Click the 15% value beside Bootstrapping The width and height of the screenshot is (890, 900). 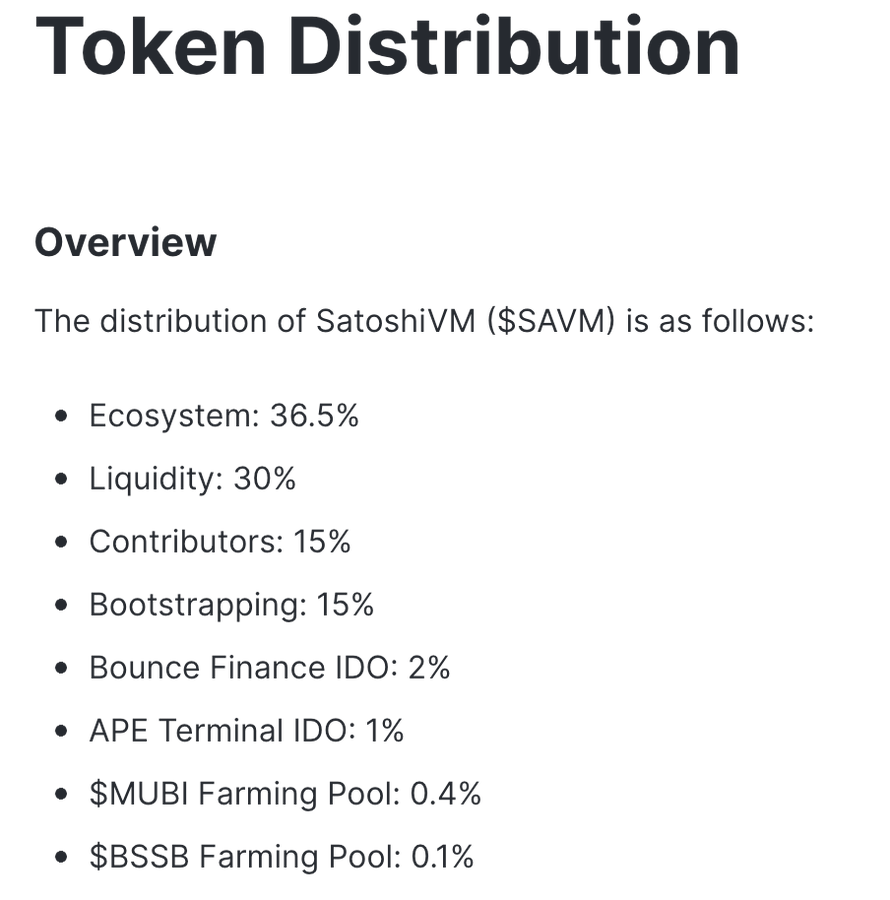pyautogui.click(x=345, y=605)
